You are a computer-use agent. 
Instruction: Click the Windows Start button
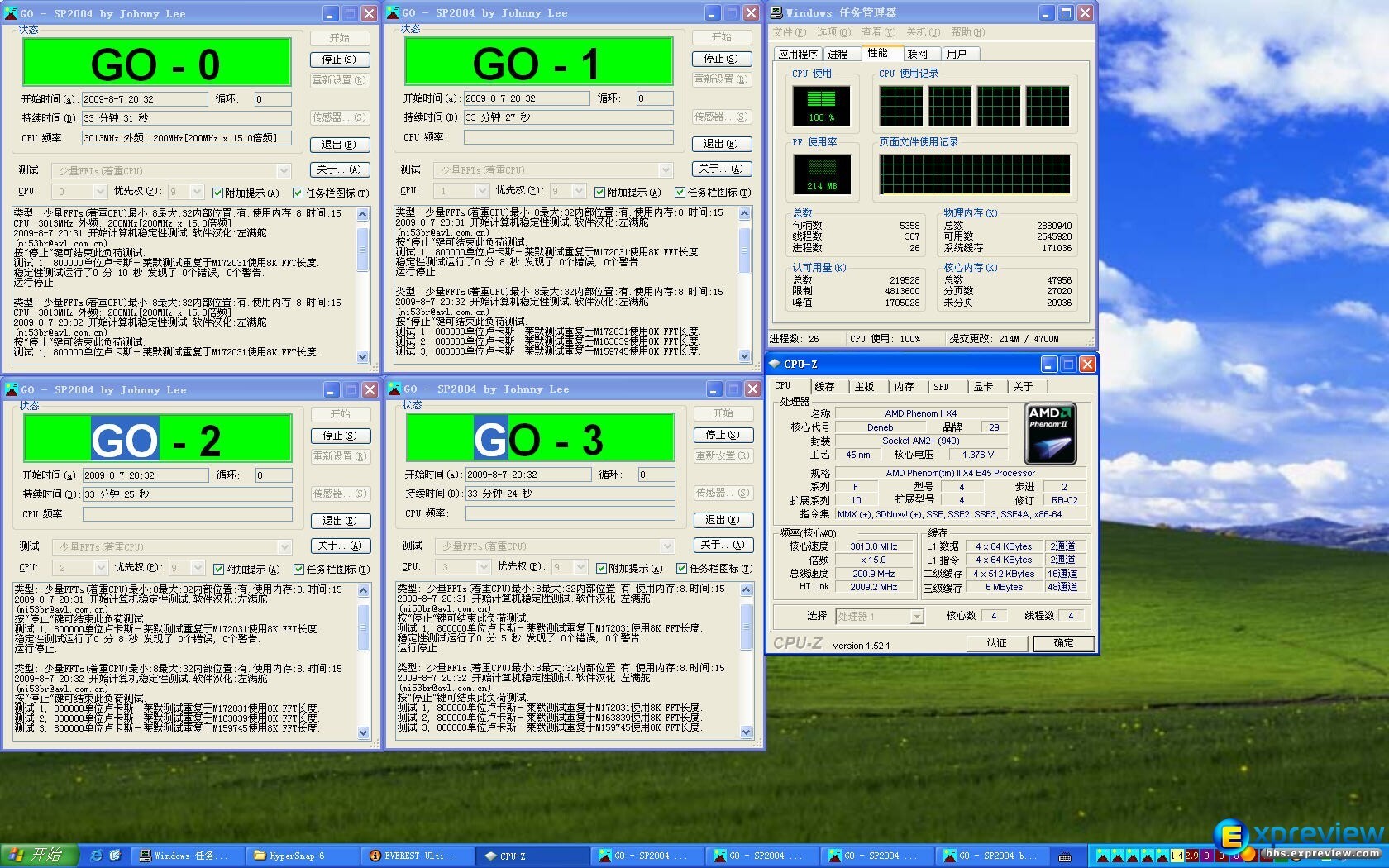coord(38,856)
